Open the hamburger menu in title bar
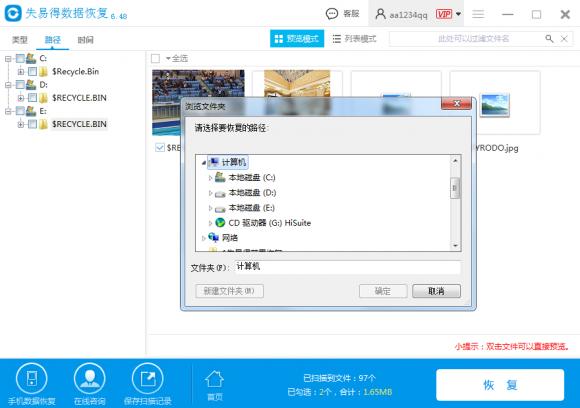Screen dimensions: 580x408 (x=478, y=14)
